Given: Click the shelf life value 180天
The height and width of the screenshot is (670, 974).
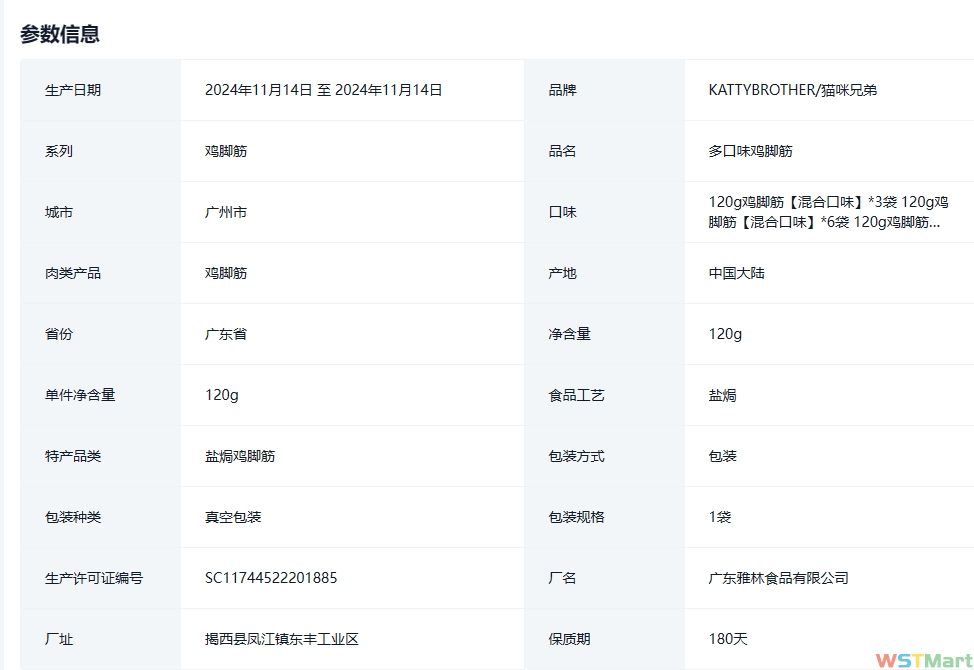Looking at the screenshot, I should click(x=728, y=639).
